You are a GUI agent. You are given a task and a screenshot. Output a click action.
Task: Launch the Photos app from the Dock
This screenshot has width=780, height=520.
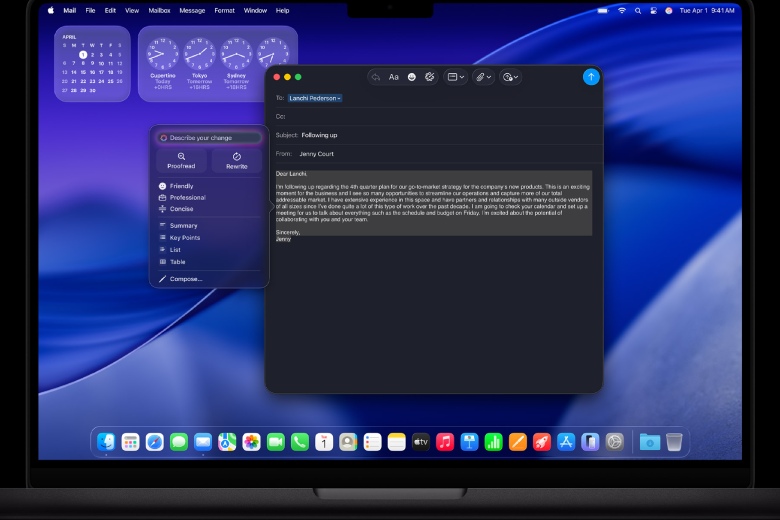[251, 442]
